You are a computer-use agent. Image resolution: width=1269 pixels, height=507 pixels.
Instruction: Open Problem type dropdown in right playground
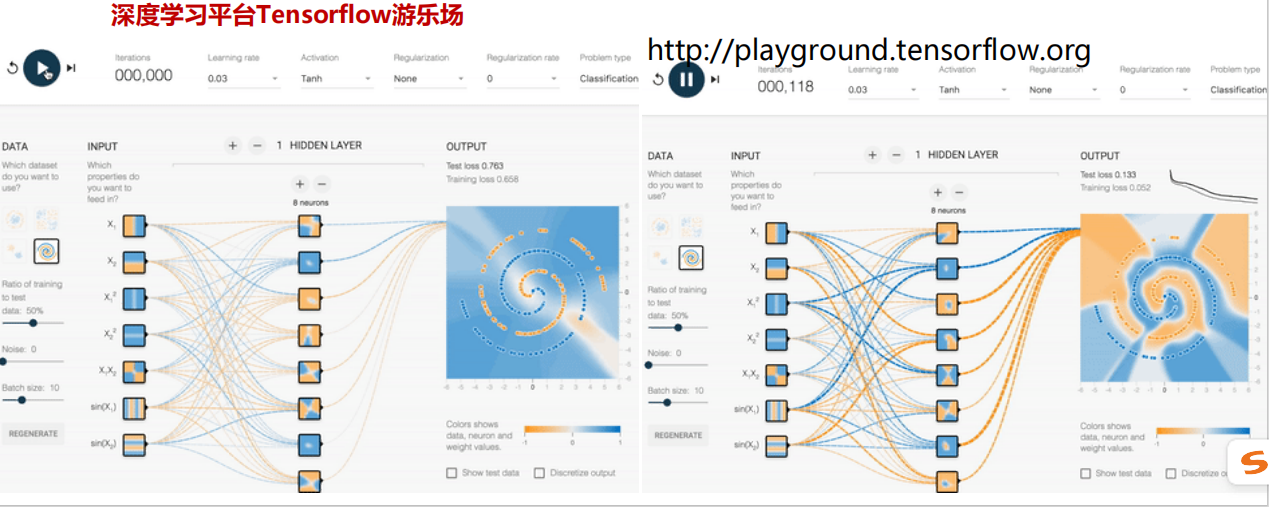(1239, 89)
